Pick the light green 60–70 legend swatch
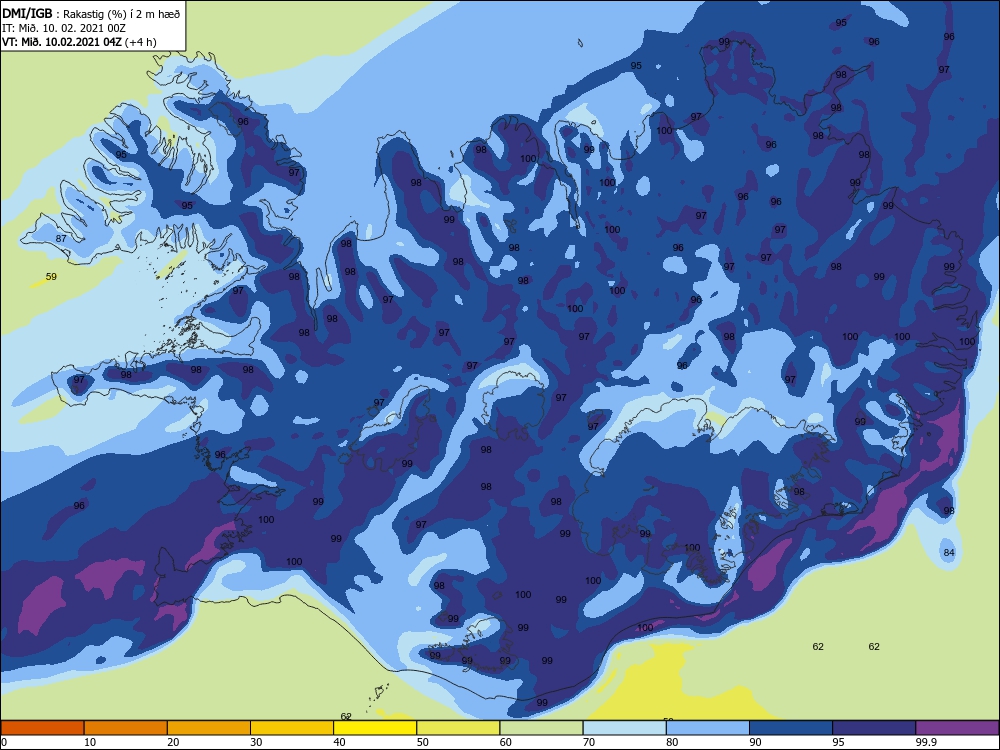 [x=541, y=728]
